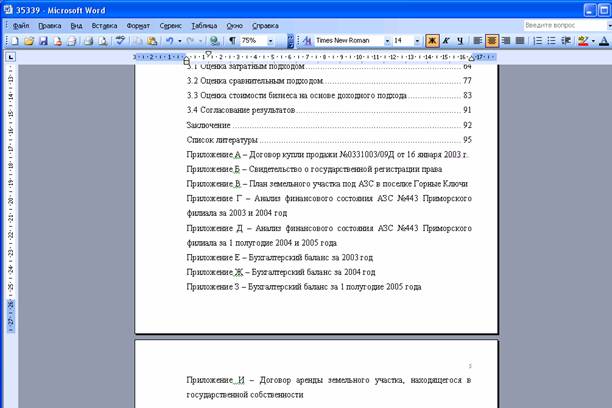Toggle show paragraph marks ¶

pos(232,41)
